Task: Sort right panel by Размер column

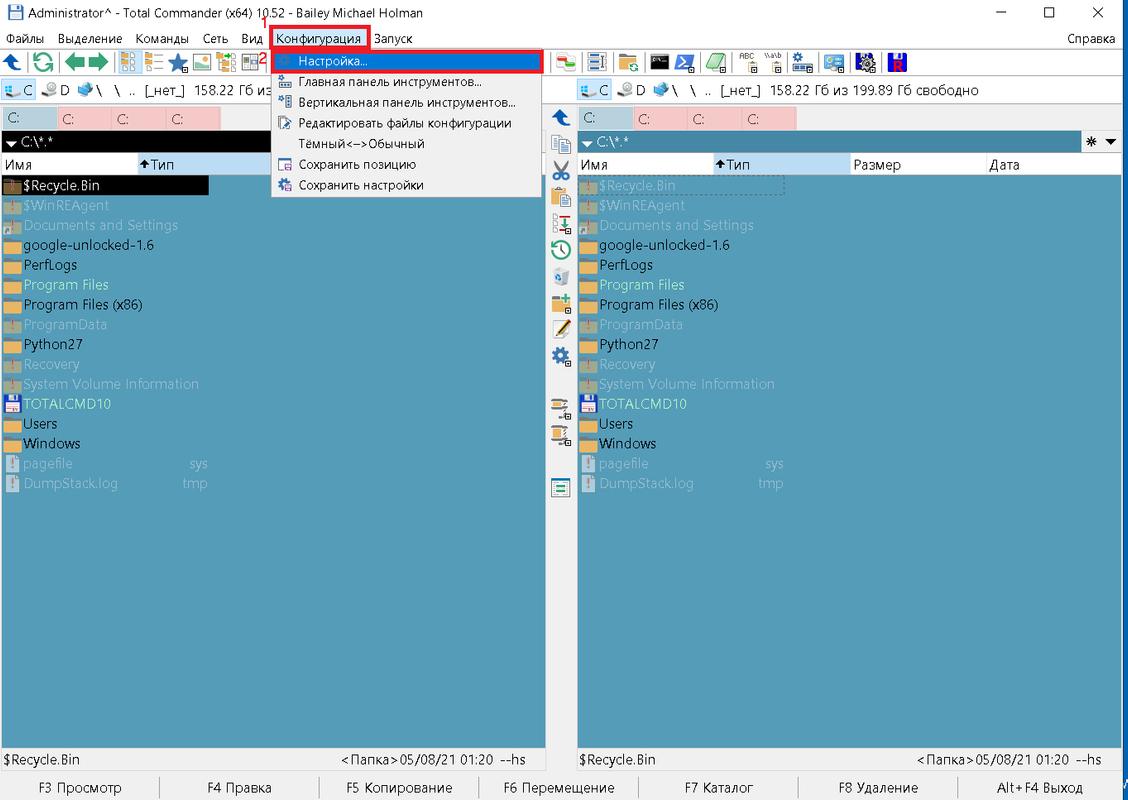Action: click(918, 165)
